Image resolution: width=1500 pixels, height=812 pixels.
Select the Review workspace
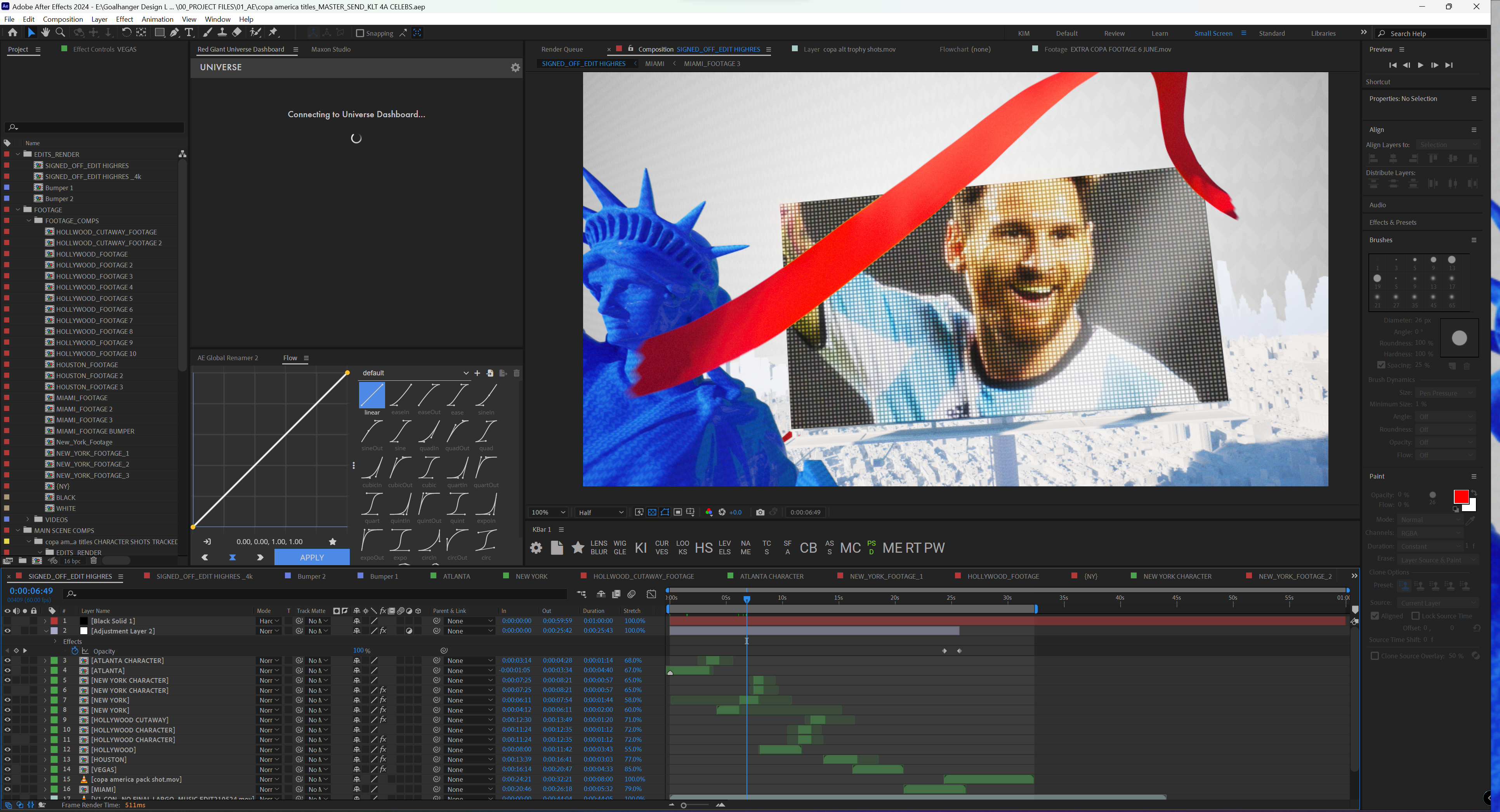1114,33
